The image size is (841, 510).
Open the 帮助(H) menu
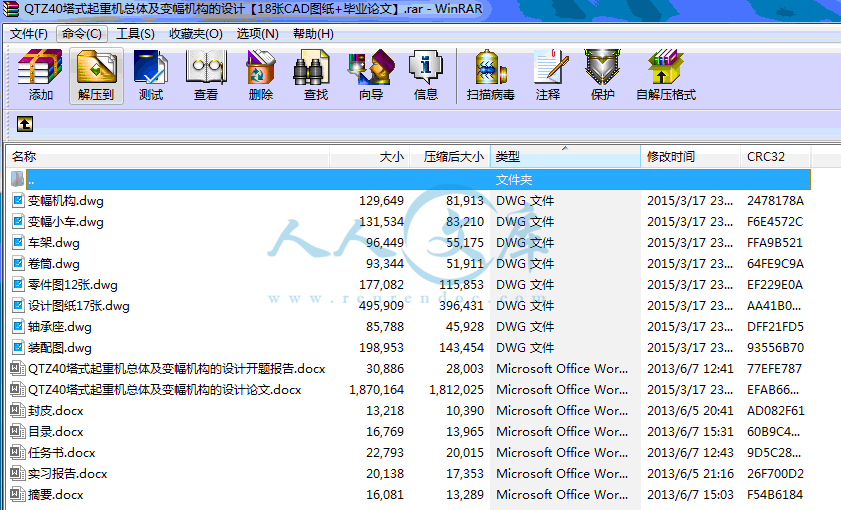[313, 34]
